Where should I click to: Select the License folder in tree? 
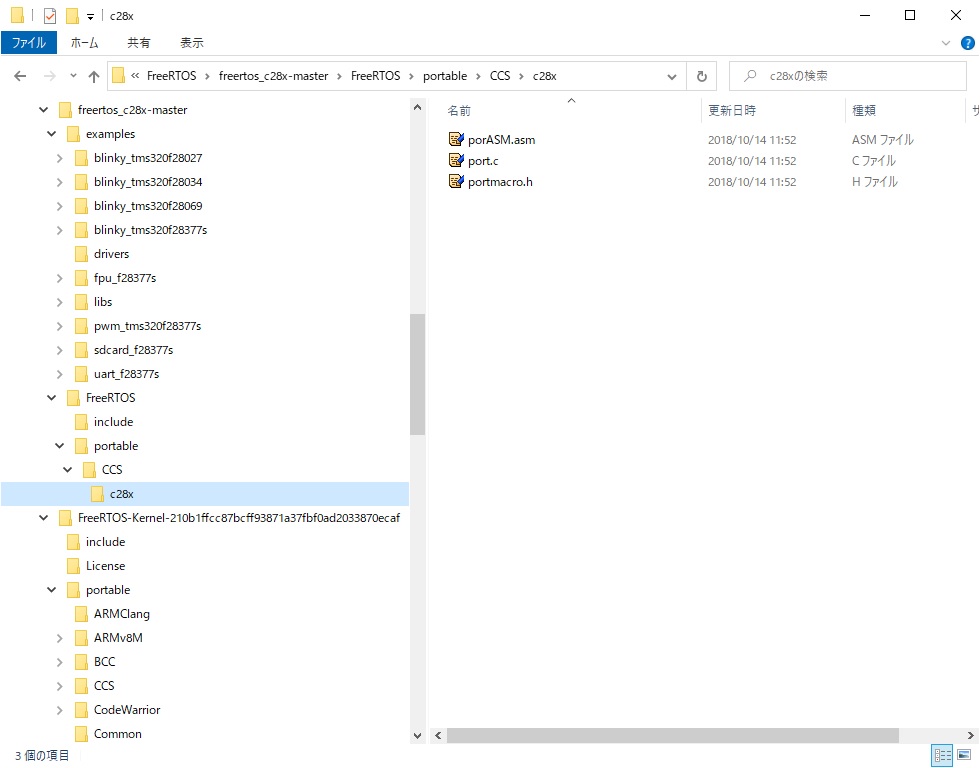pos(105,566)
